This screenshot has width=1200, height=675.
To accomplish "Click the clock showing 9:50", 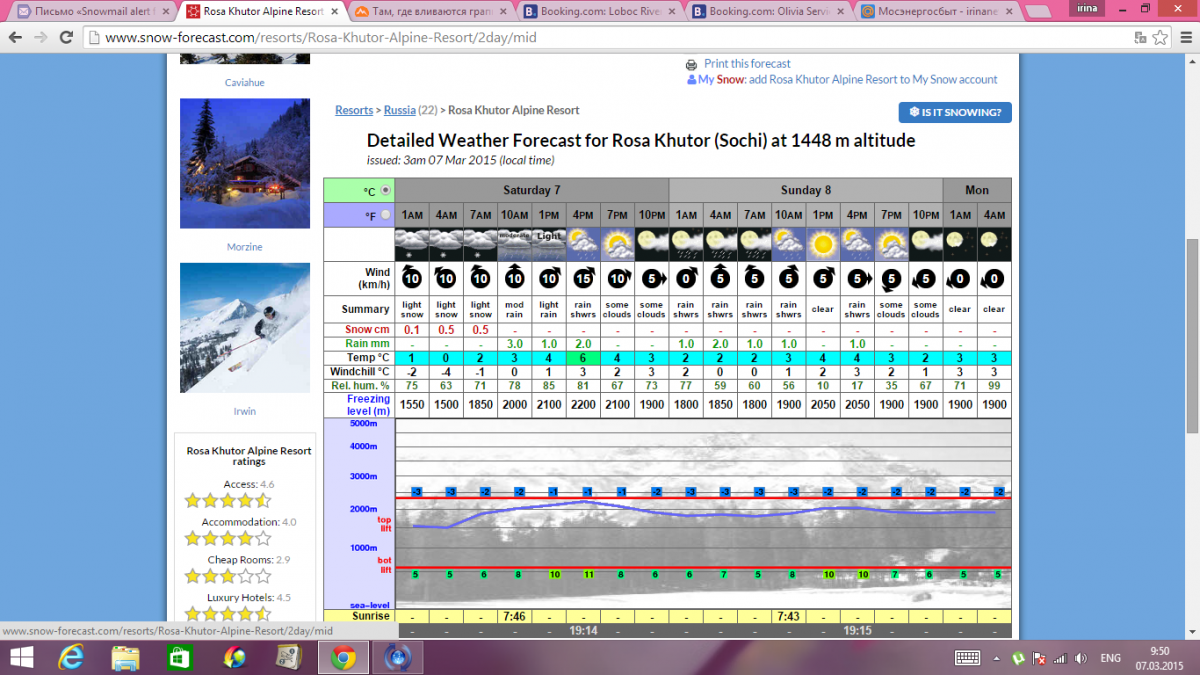I will tap(1158, 651).
